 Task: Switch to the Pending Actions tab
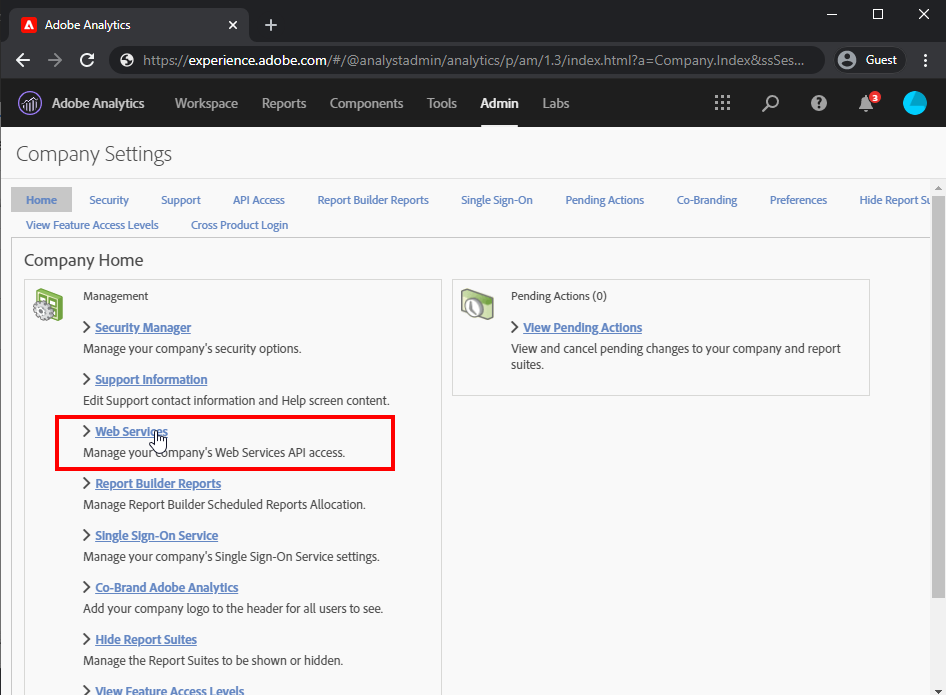605,200
